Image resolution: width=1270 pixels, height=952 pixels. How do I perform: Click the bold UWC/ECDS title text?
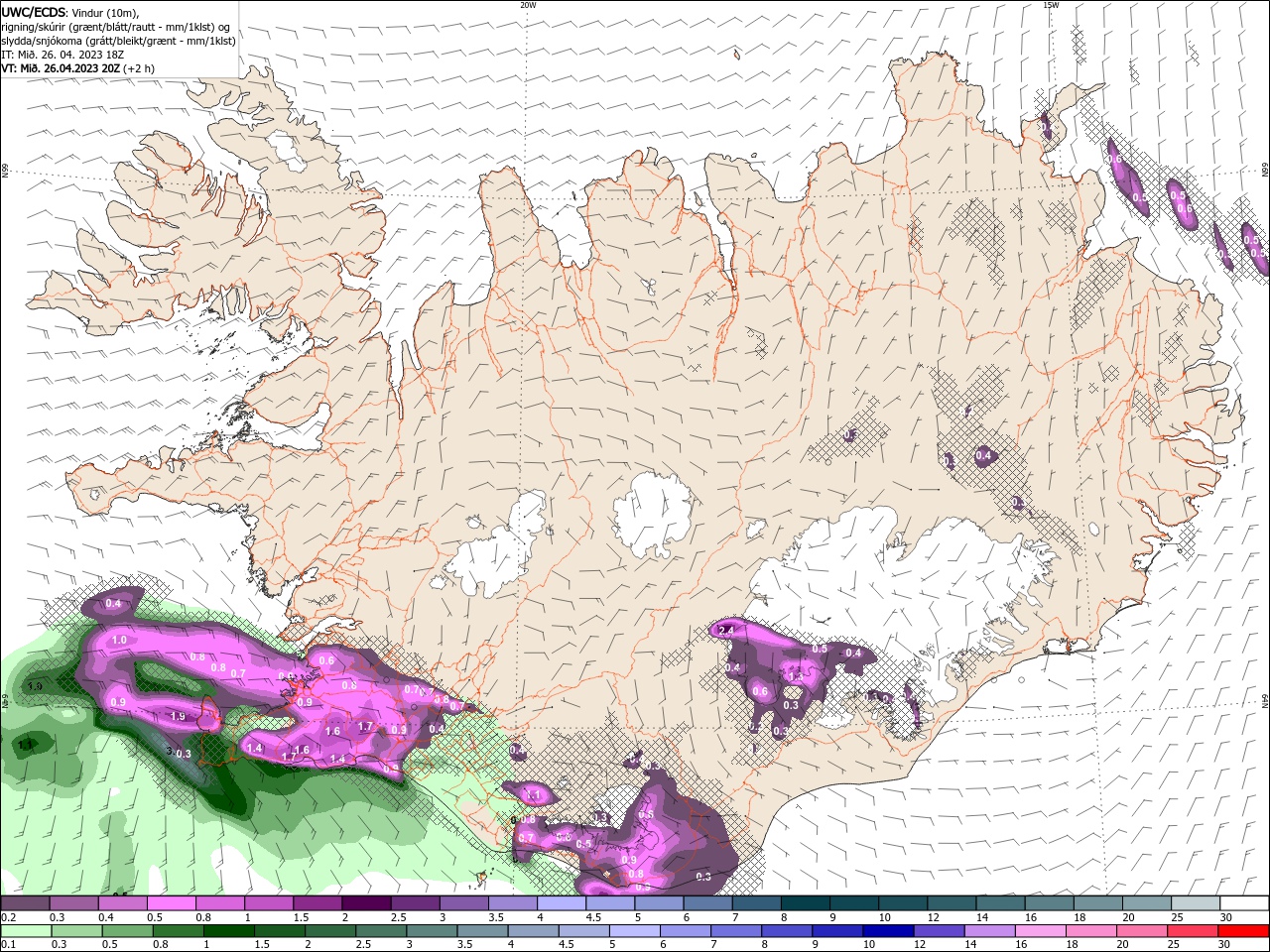tap(33, 12)
